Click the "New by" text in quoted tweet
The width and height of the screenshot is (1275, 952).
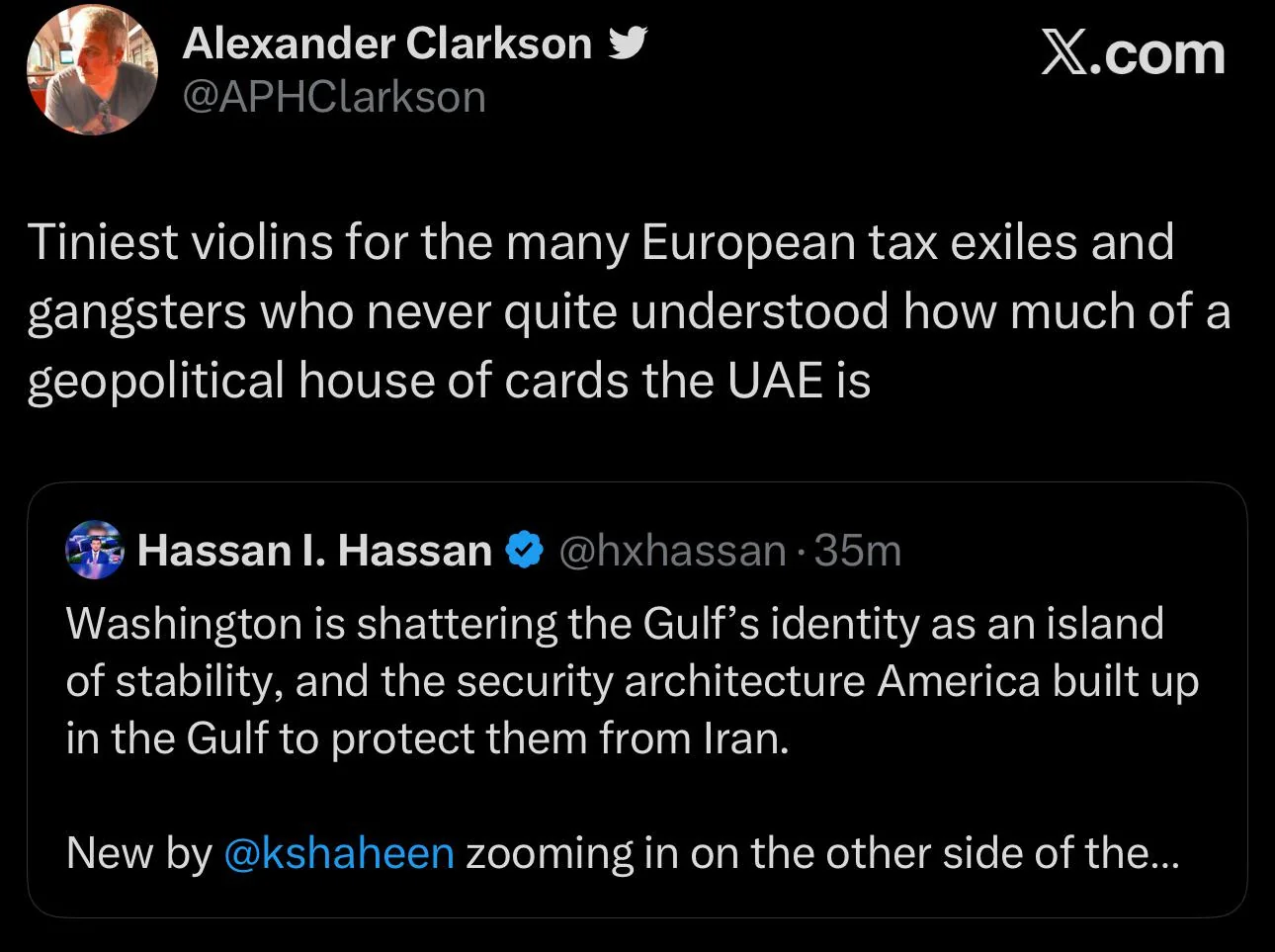click(138, 852)
